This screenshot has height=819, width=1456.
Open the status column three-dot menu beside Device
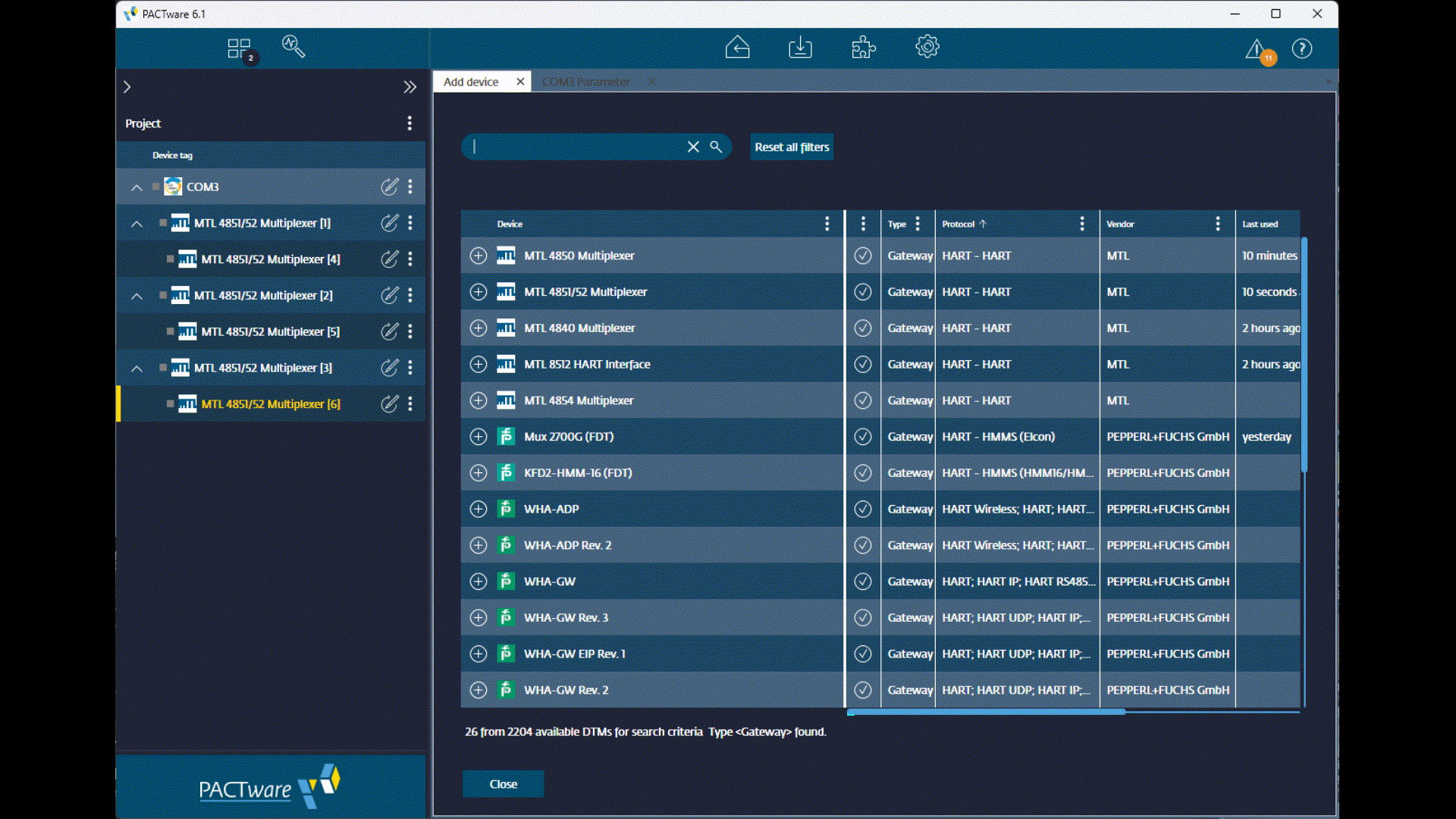point(863,224)
